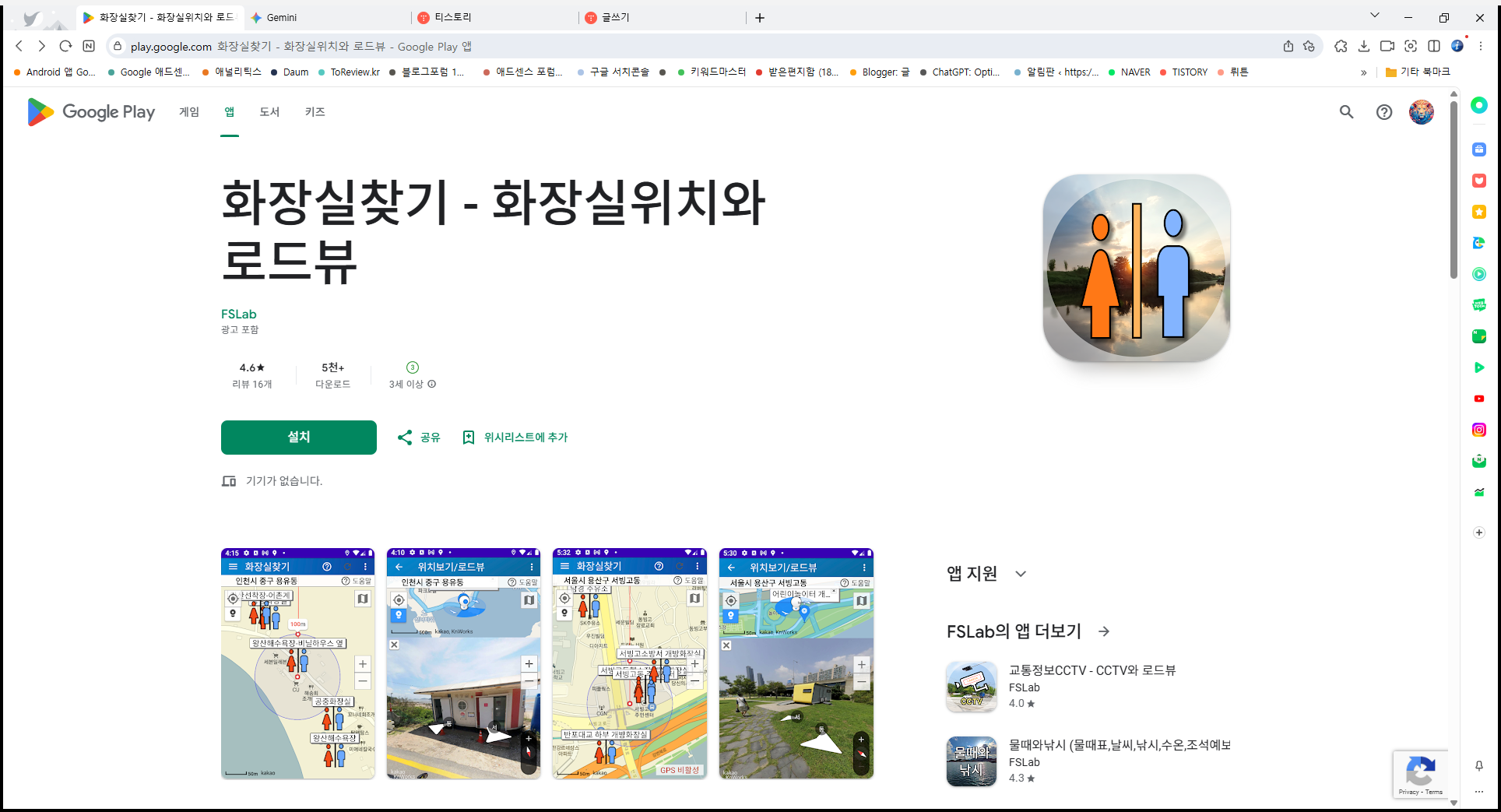Open Instagram from the browser sidebar
The image size is (1501, 812).
click(x=1479, y=429)
